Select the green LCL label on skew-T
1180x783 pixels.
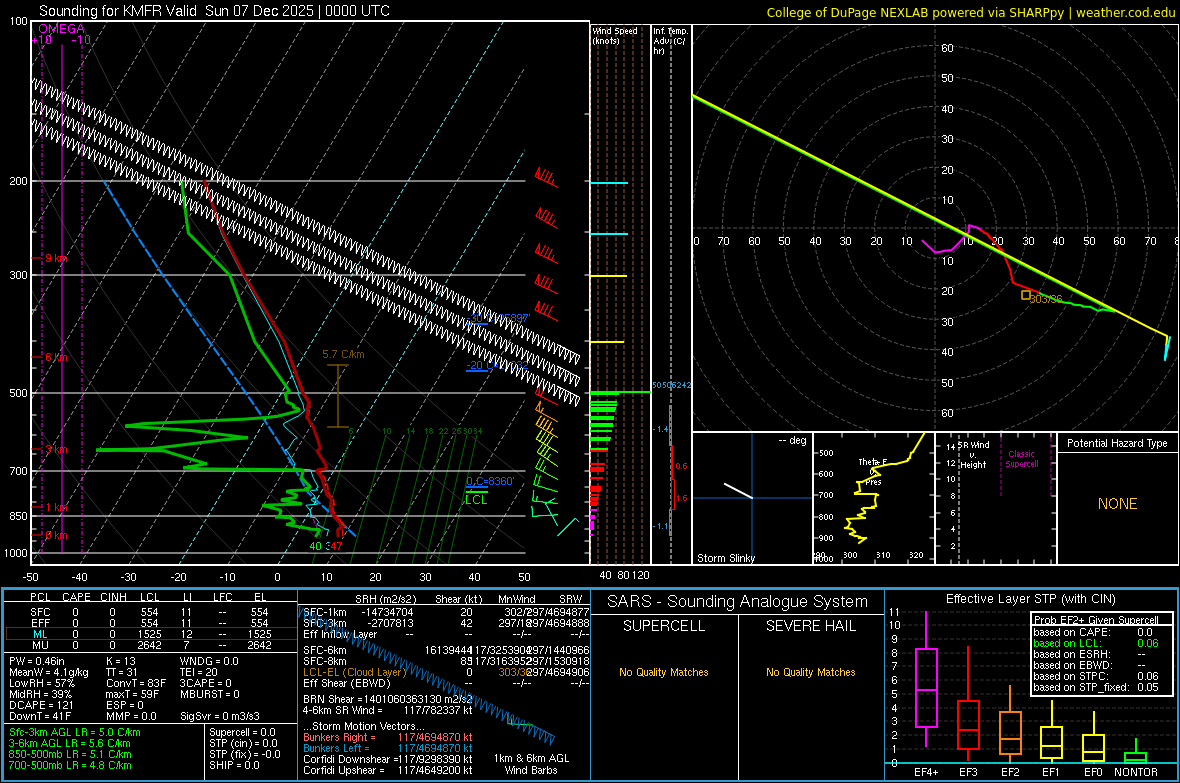[x=476, y=500]
